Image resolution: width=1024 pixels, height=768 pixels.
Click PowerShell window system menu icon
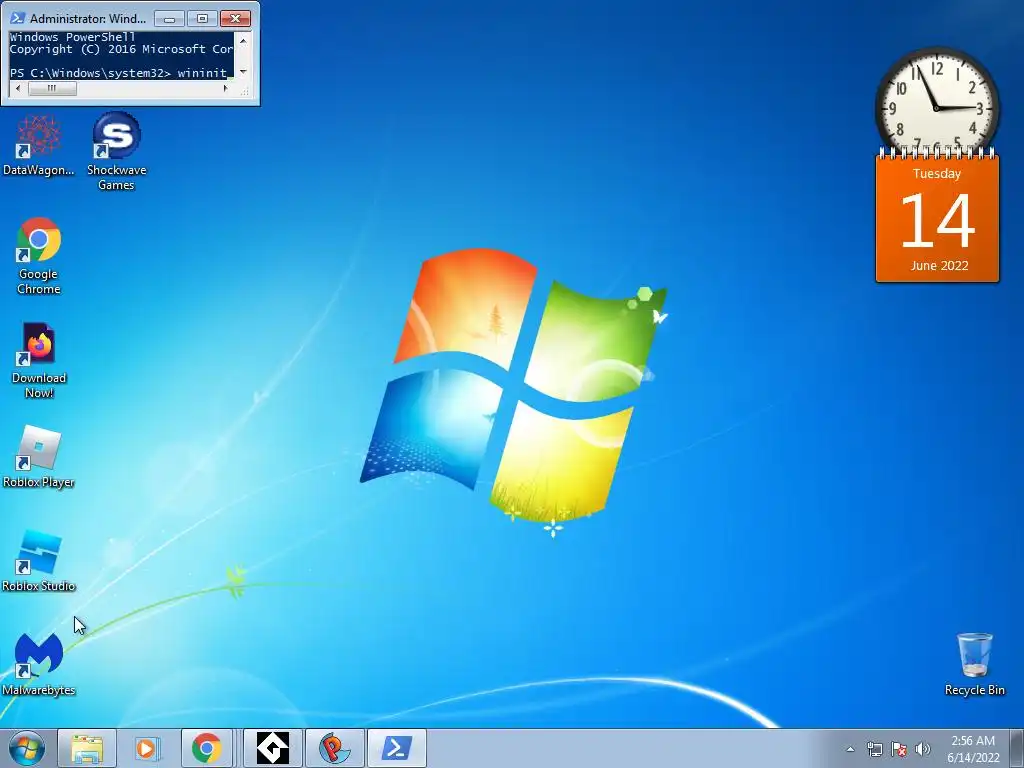(18, 18)
